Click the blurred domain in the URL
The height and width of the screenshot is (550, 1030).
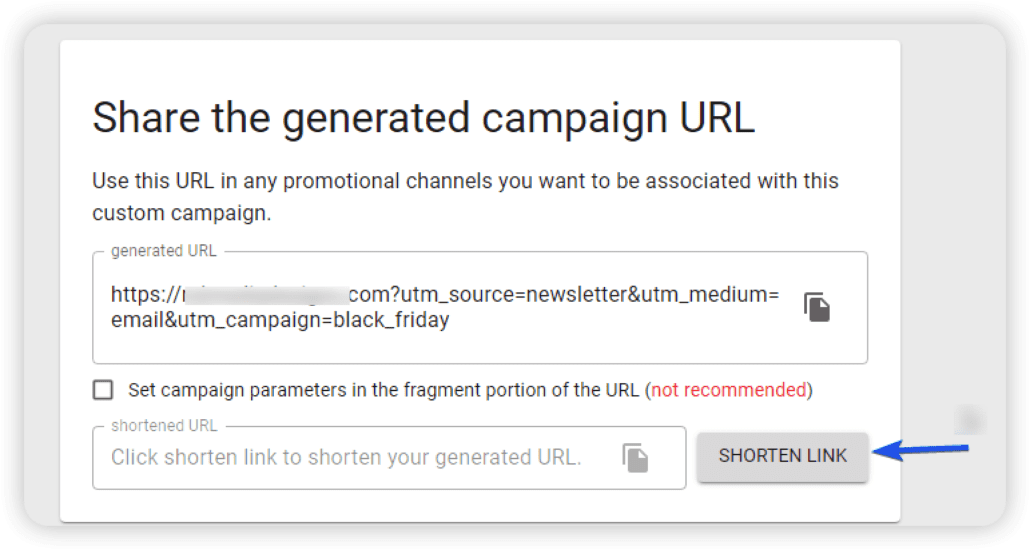tap(265, 294)
